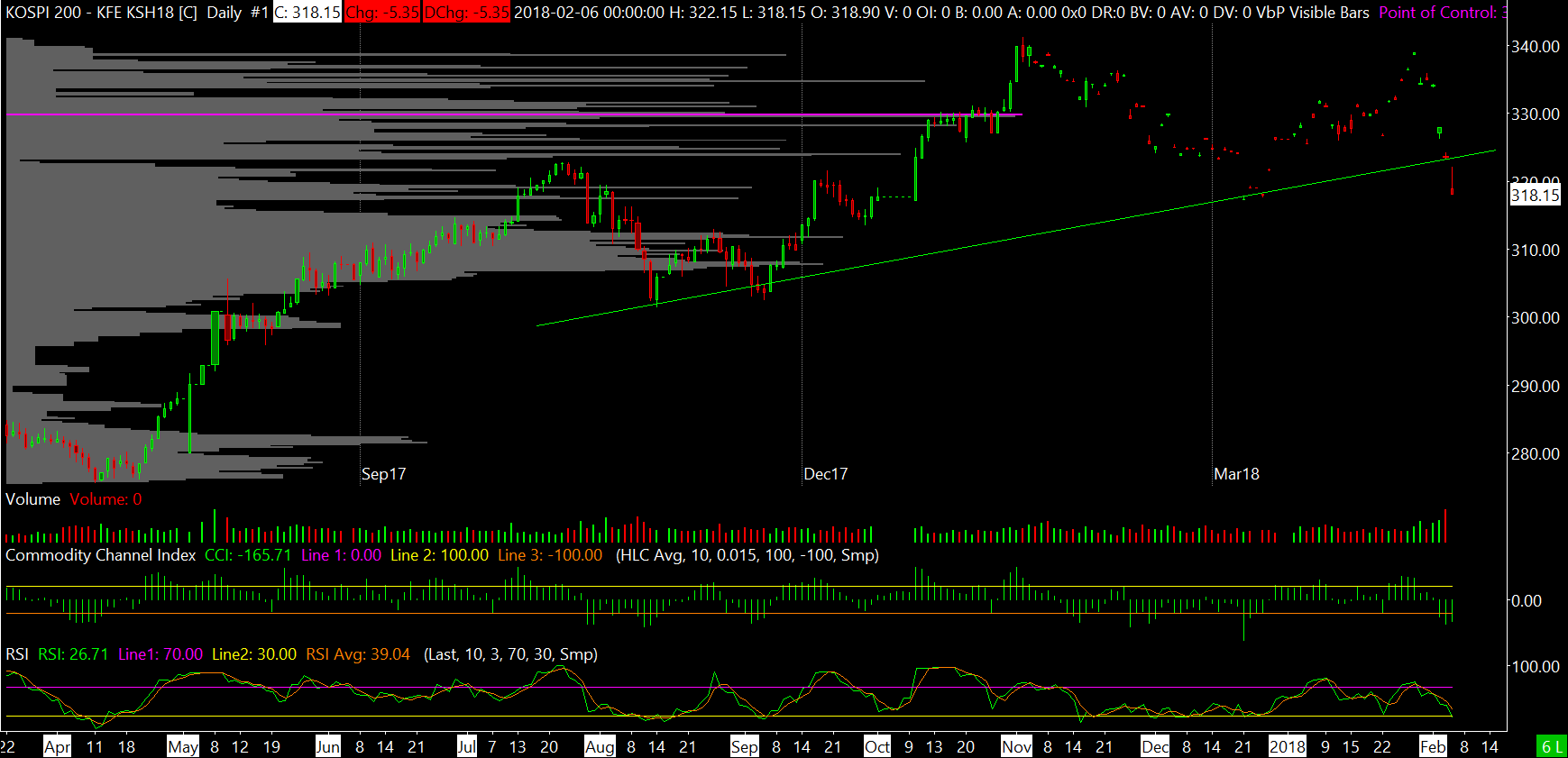Image resolution: width=1568 pixels, height=758 pixels.
Task: Click the magenta Point of Control line
Action: (514, 114)
